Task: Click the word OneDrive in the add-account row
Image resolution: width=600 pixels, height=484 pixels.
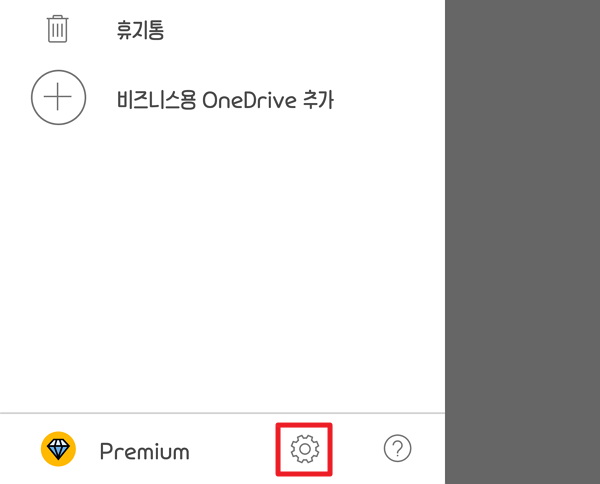Action: (249, 100)
